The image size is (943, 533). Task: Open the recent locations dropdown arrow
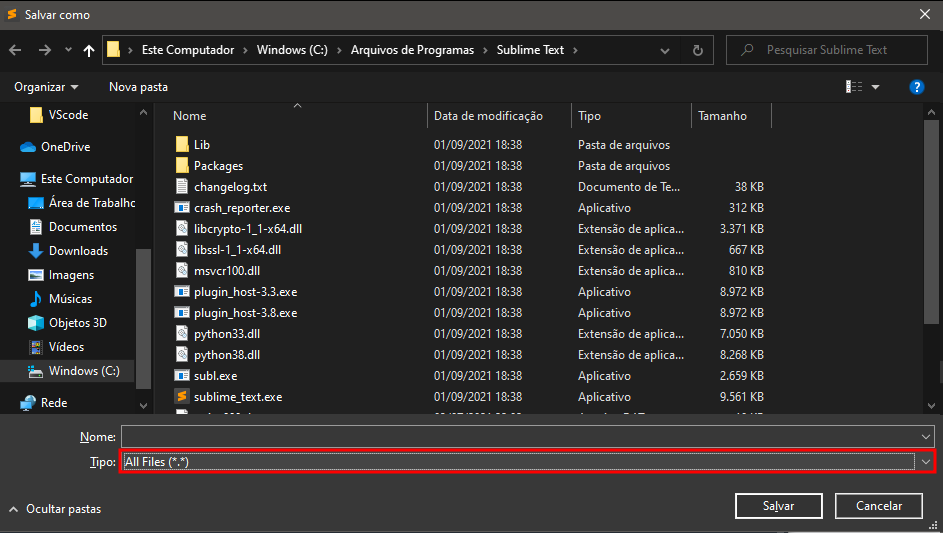coord(68,51)
